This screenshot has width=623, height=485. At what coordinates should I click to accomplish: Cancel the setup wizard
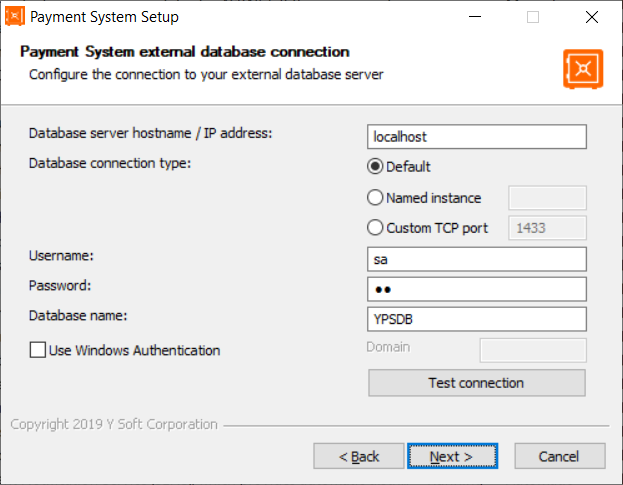[x=559, y=456]
